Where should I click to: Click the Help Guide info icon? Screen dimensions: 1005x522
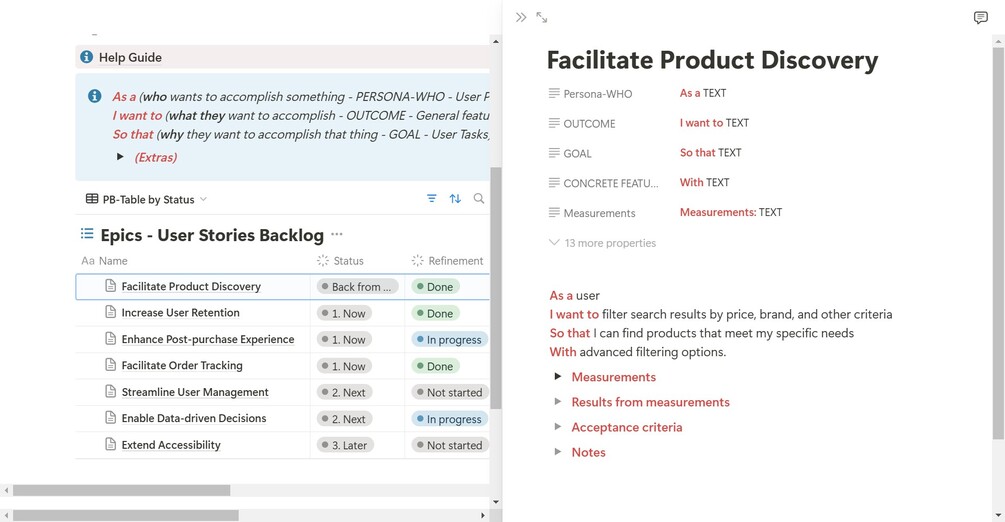[87, 58]
